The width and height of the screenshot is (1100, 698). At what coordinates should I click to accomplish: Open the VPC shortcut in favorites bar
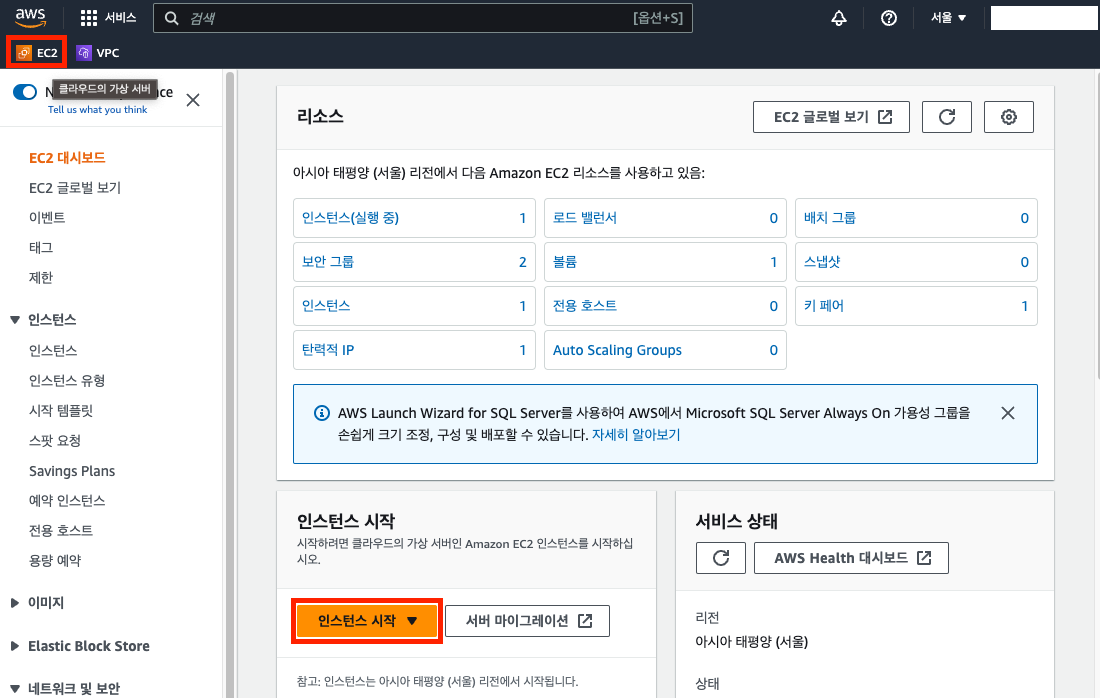[98, 53]
